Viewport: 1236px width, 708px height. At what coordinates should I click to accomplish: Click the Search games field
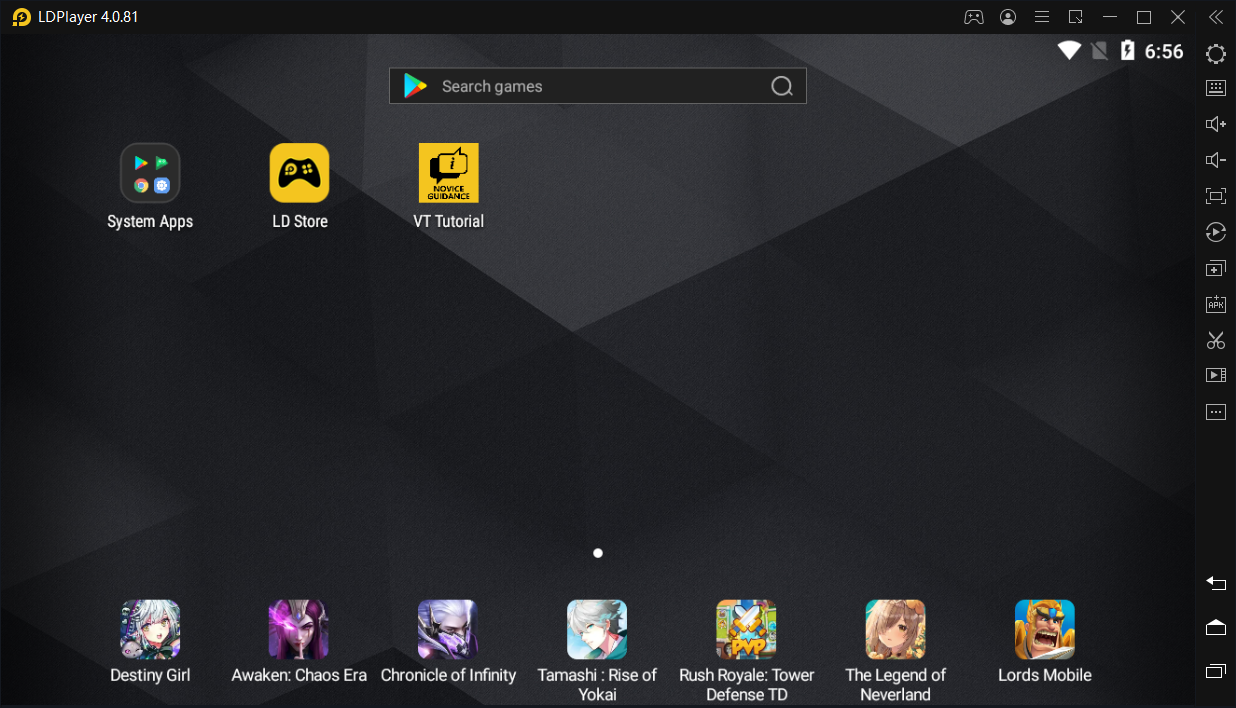597,86
